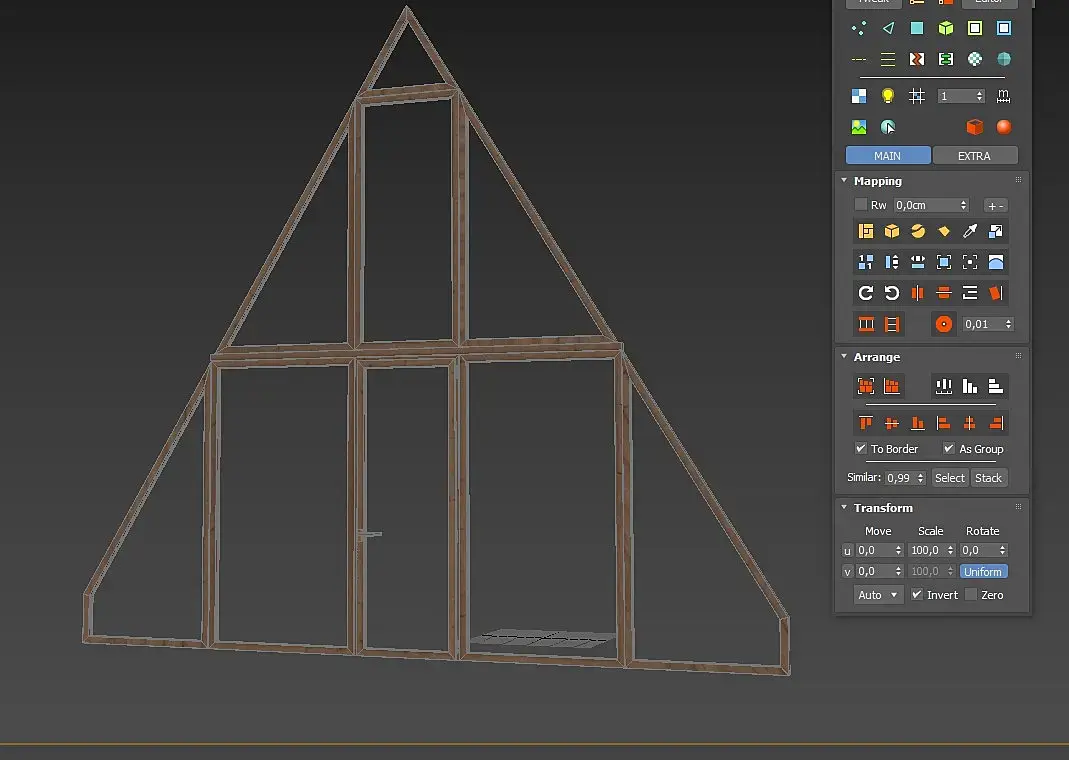Click the yellow box mapping icon

tap(892, 231)
